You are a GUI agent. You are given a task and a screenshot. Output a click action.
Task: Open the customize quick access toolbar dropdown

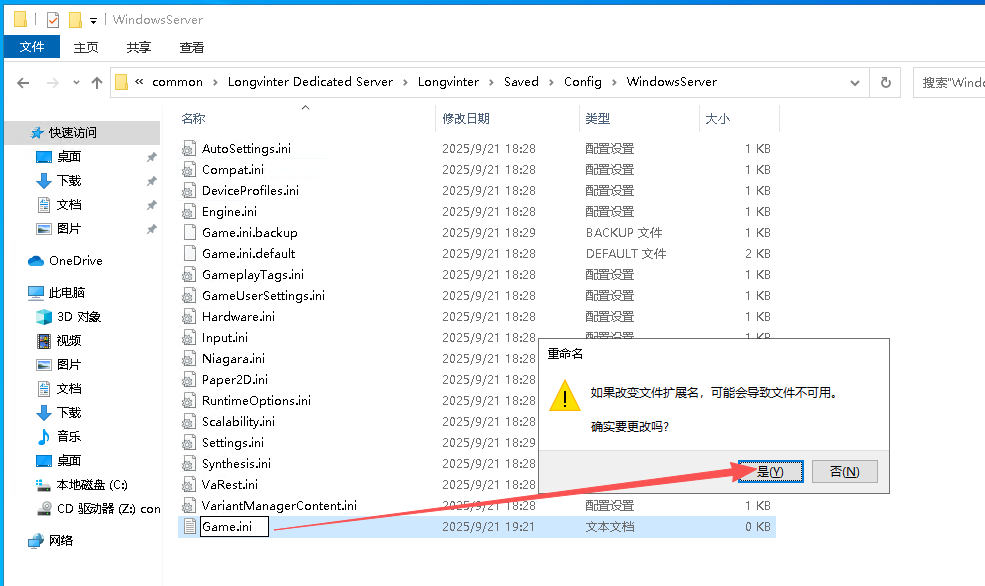coord(93,21)
